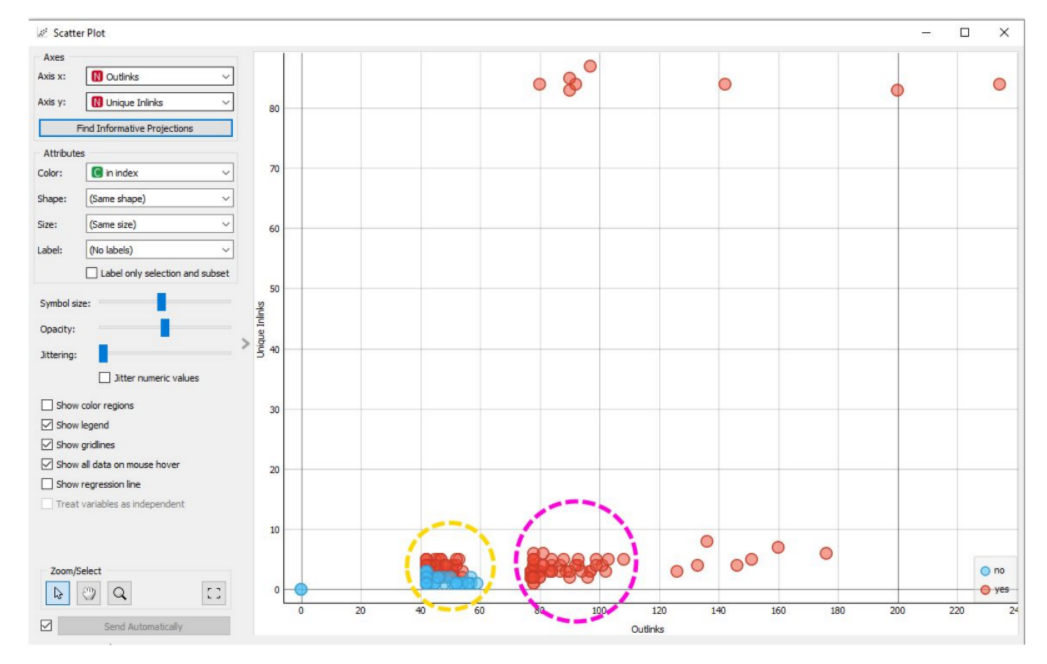Open the Axis y Unique Inlinks dropdown
This screenshot has width=1047, height=664.
click(159, 101)
